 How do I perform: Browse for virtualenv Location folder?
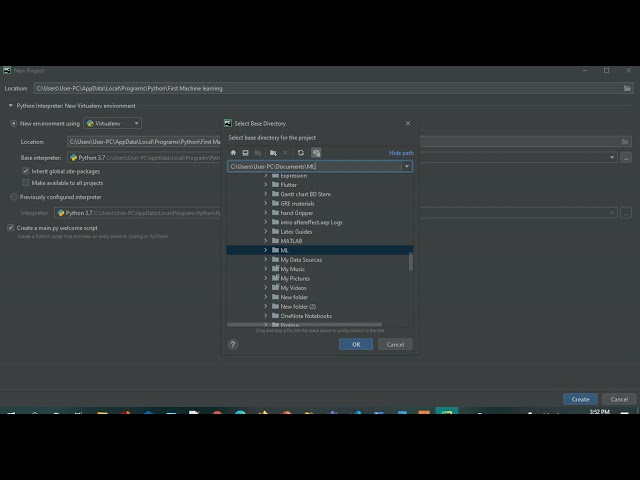point(625,142)
